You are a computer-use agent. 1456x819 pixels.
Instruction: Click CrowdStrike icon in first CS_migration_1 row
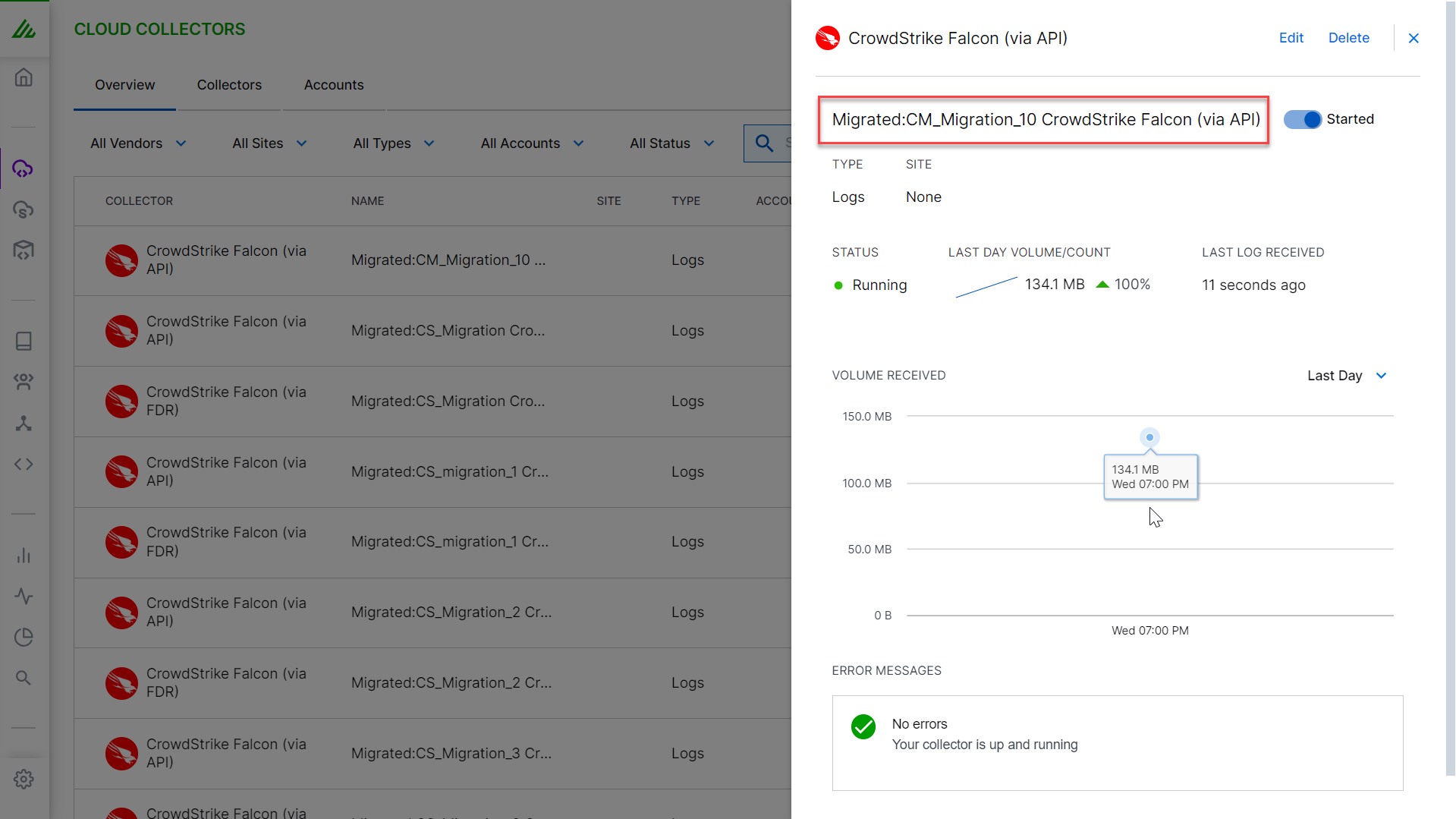pos(121,472)
